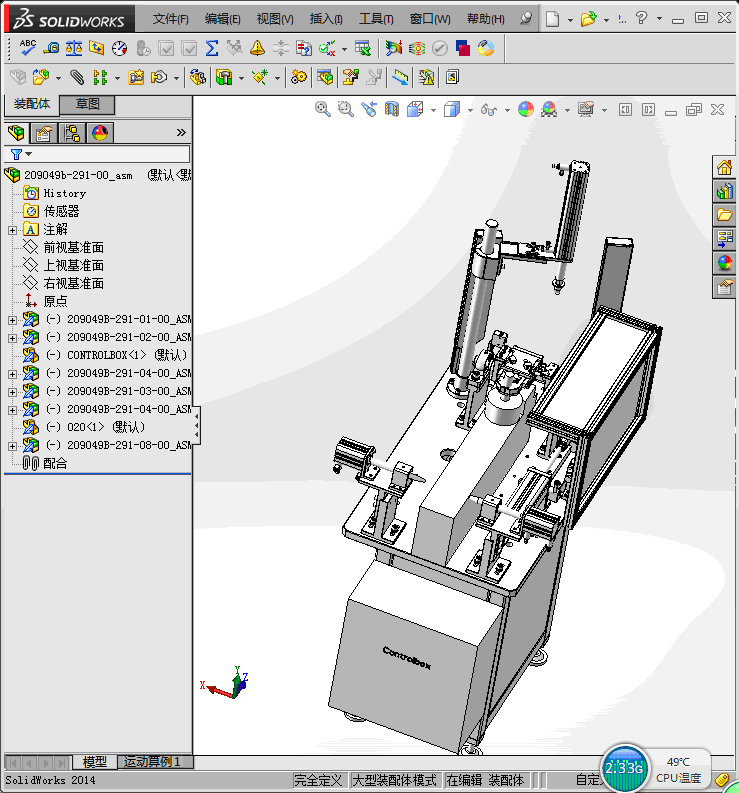The image size is (739, 793).
Task: Open the Appearances color ball pane tab
Action: pos(724,262)
